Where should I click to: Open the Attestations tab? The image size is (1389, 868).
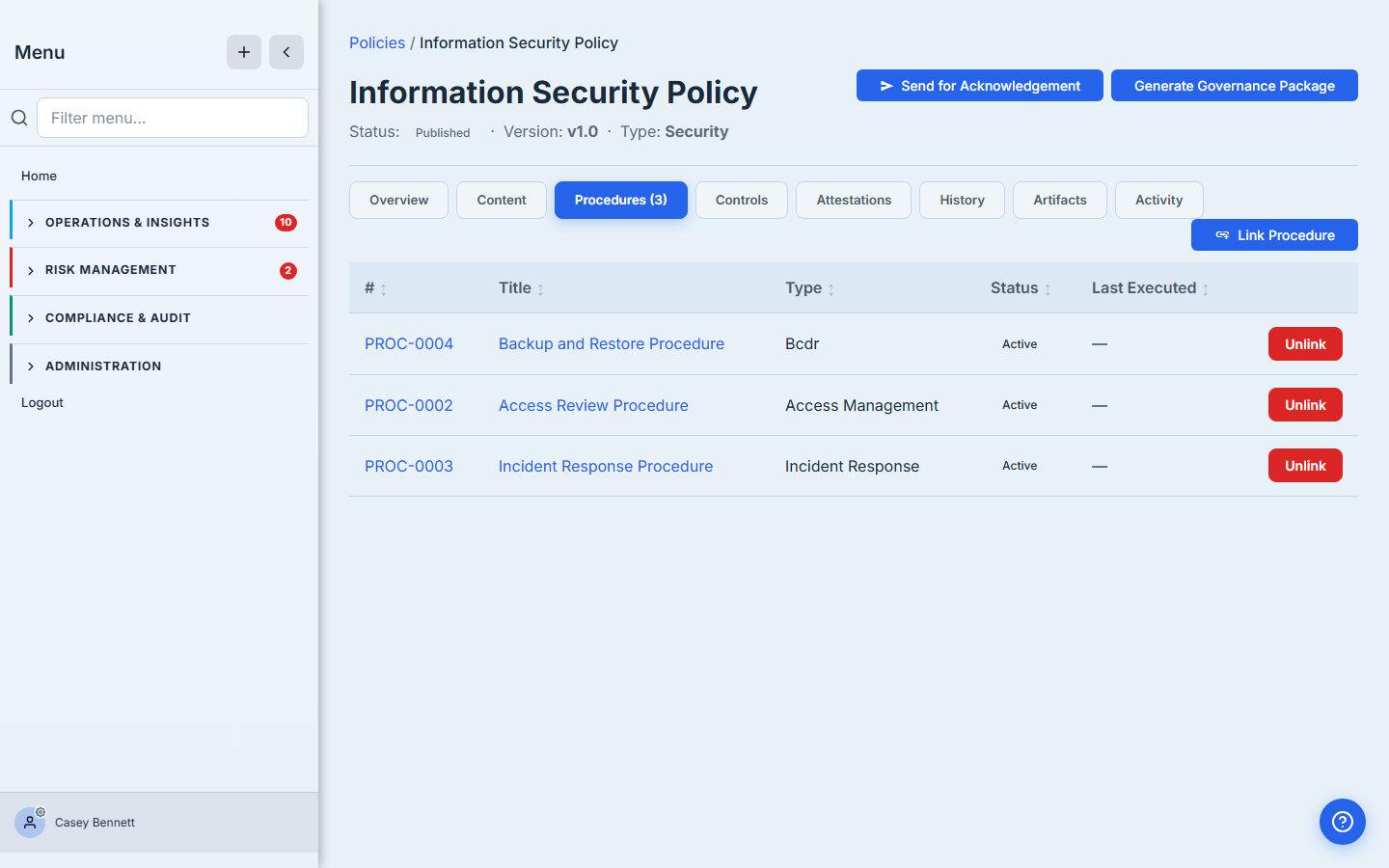(x=854, y=200)
